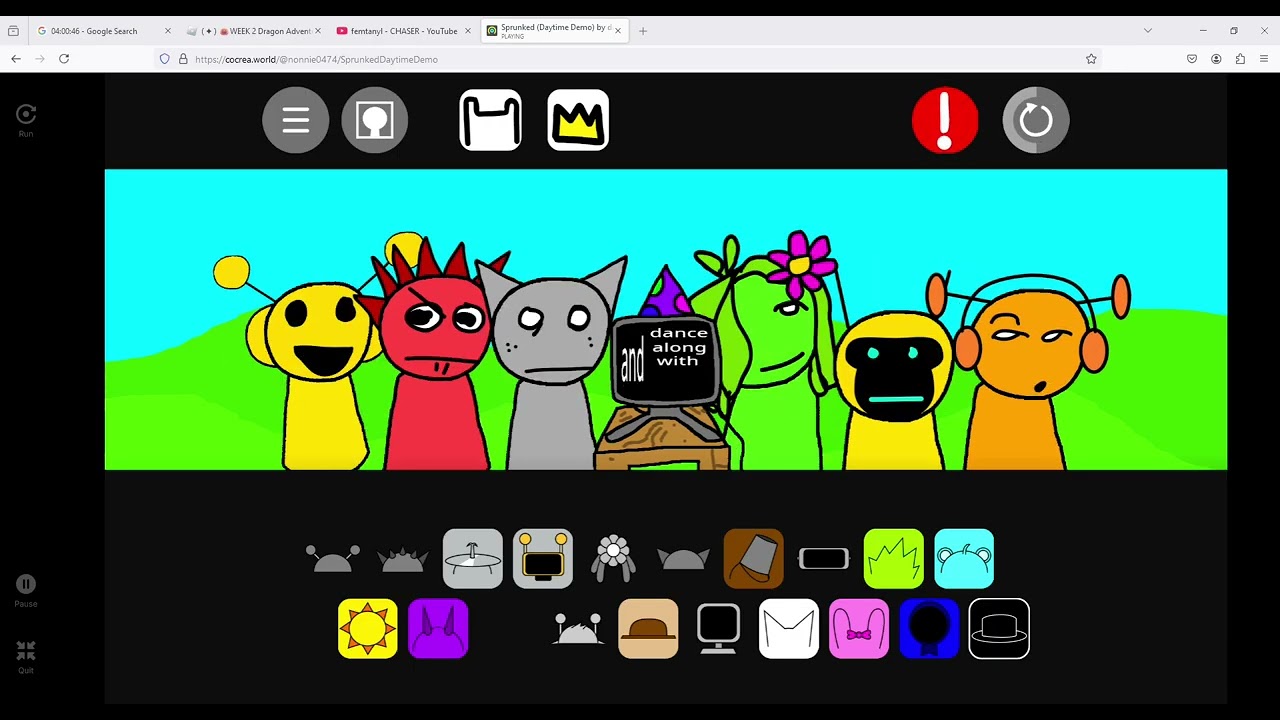Screen dimensions: 1280x720
Task: Pause the running project
Action: pos(26,590)
